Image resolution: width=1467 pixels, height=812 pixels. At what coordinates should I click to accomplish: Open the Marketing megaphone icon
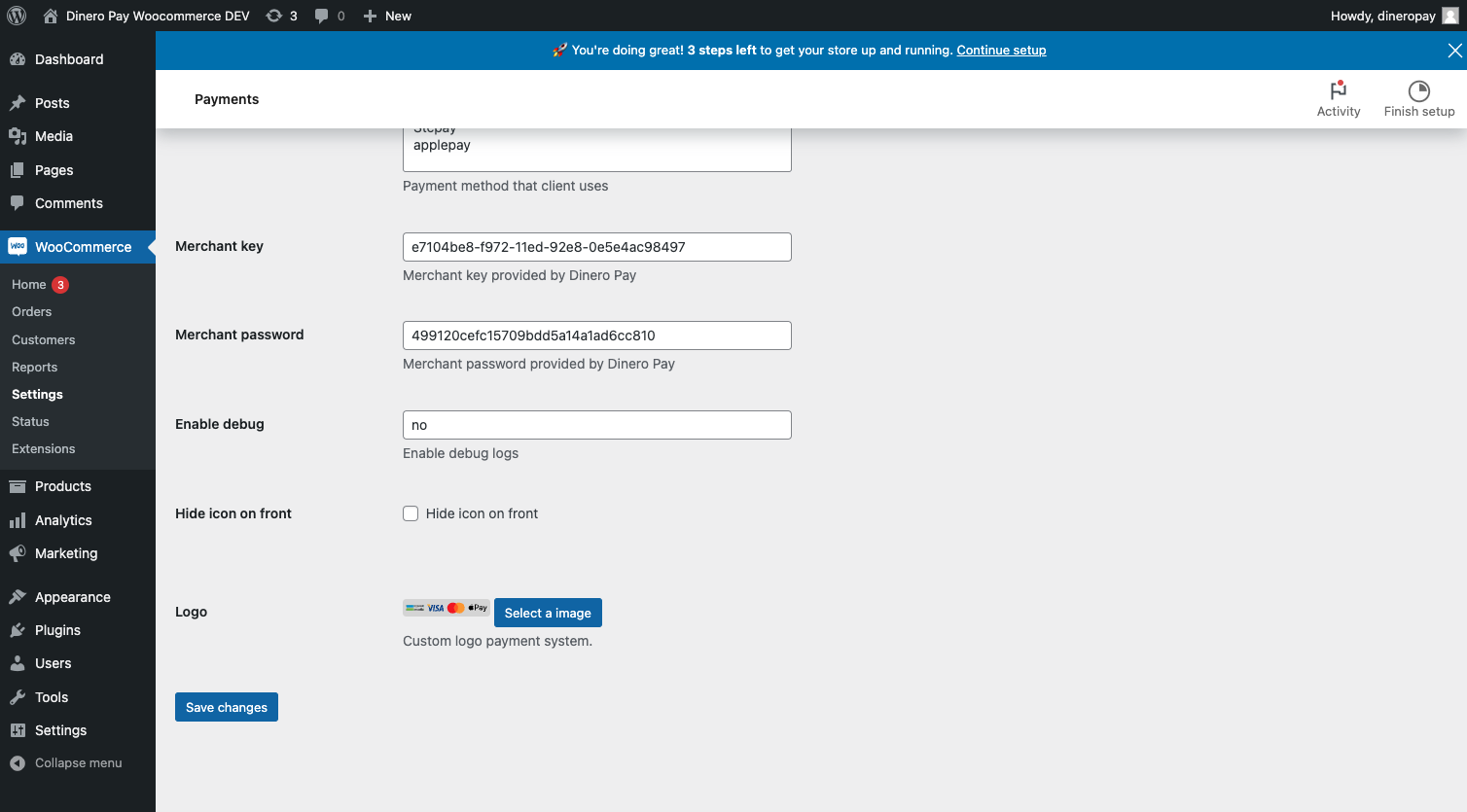click(18, 553)
